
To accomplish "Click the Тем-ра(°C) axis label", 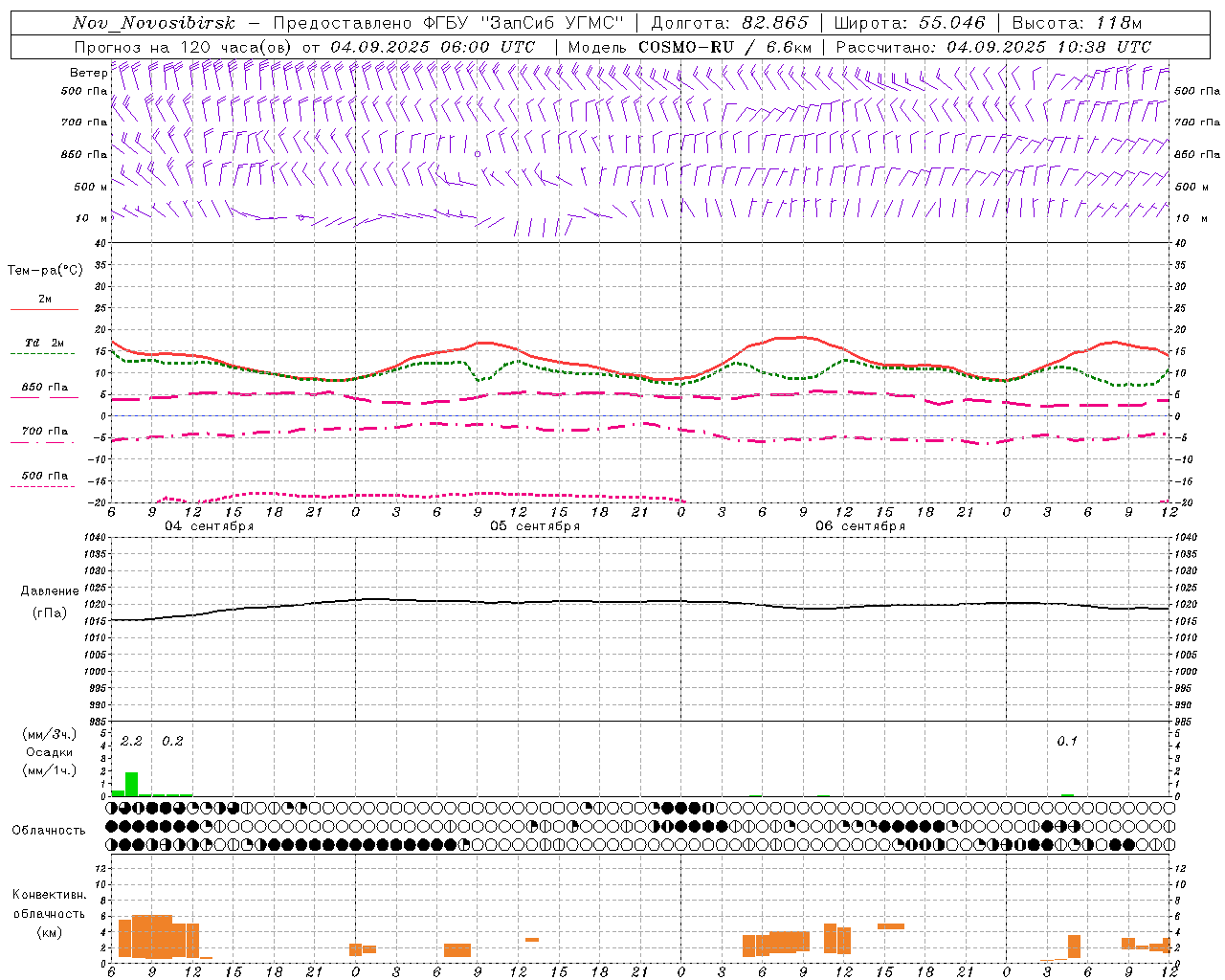I will point(45,271).
